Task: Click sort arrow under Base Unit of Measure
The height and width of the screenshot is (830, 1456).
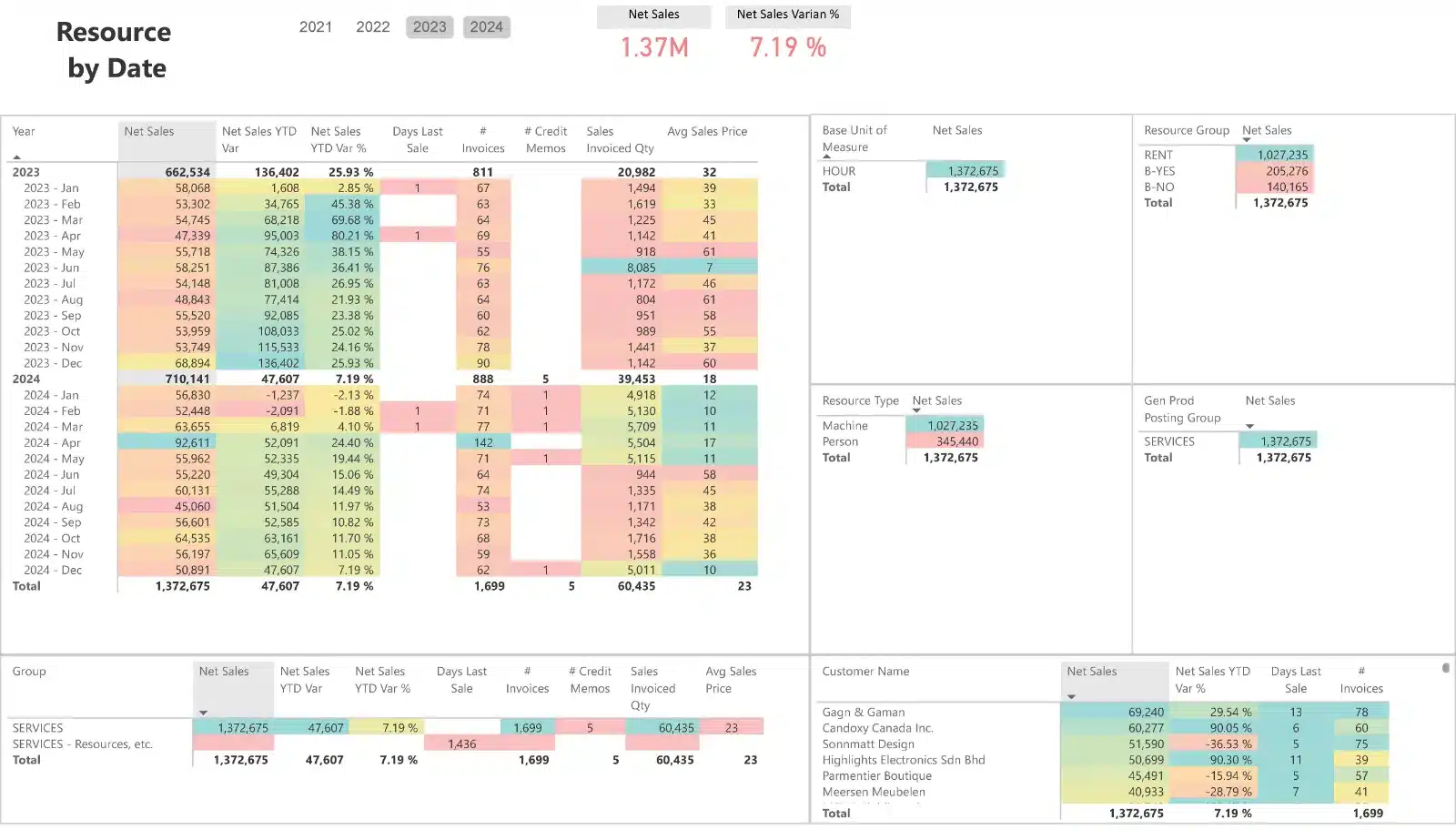Action: 826,157
